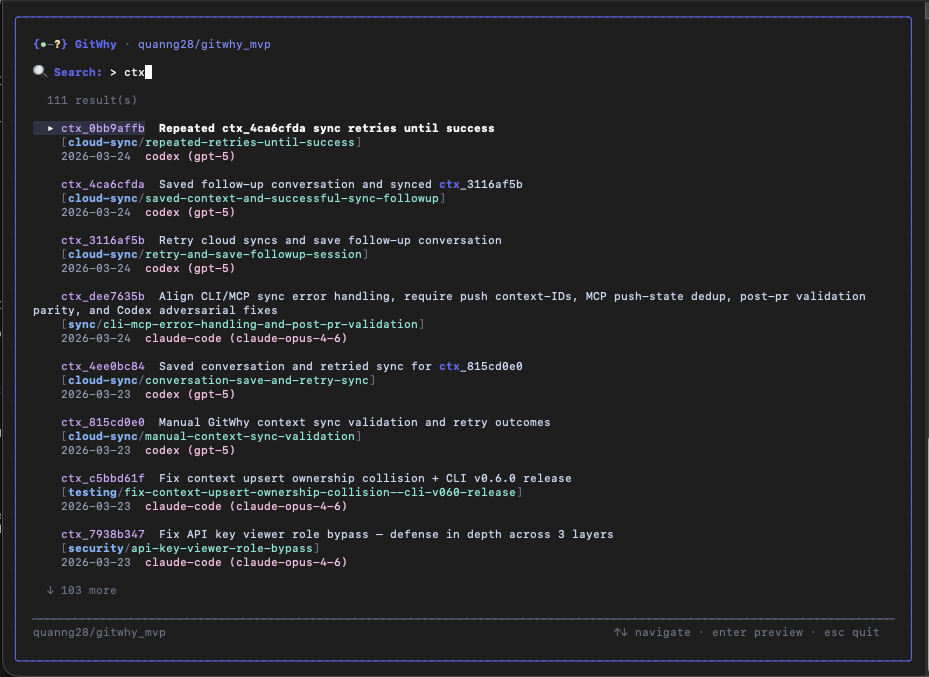Click title Fix context upsert ownership collision
The height and width of the screenshot is (677, 929).
tap(365, 478)
